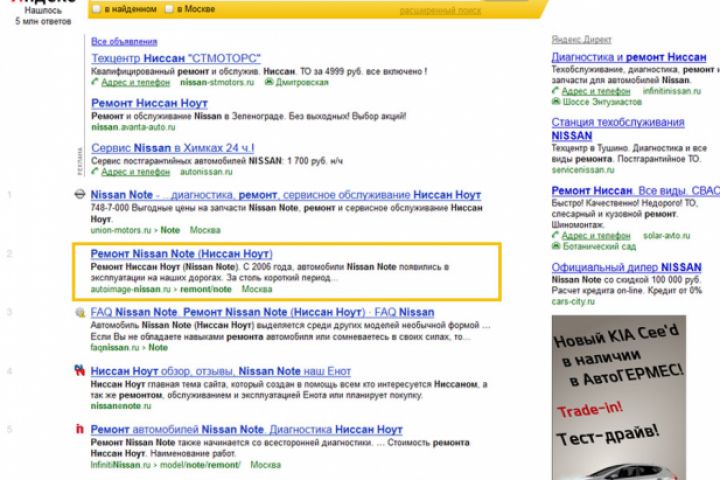
Task: Open 'Адрес и телефон' for the solar-avto.ru ad
Action: pyautogui.click(x=596, y=236)
